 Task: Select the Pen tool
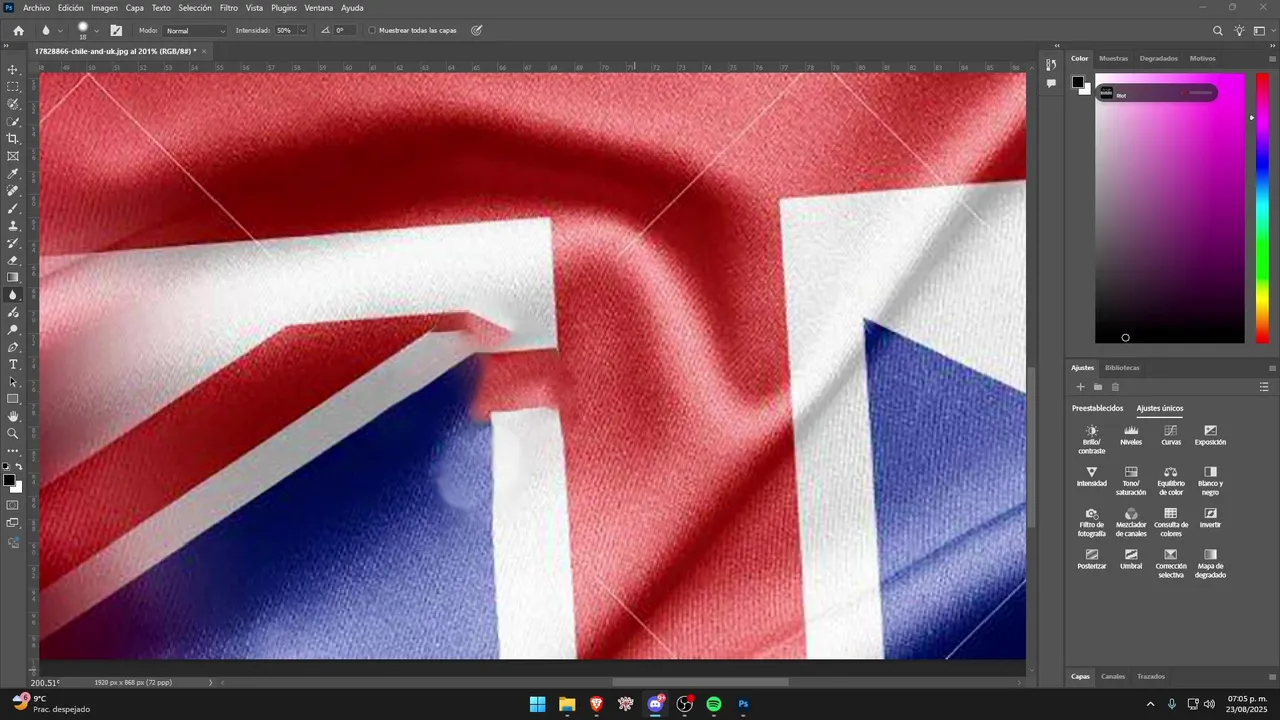click(x=13, y=347)
